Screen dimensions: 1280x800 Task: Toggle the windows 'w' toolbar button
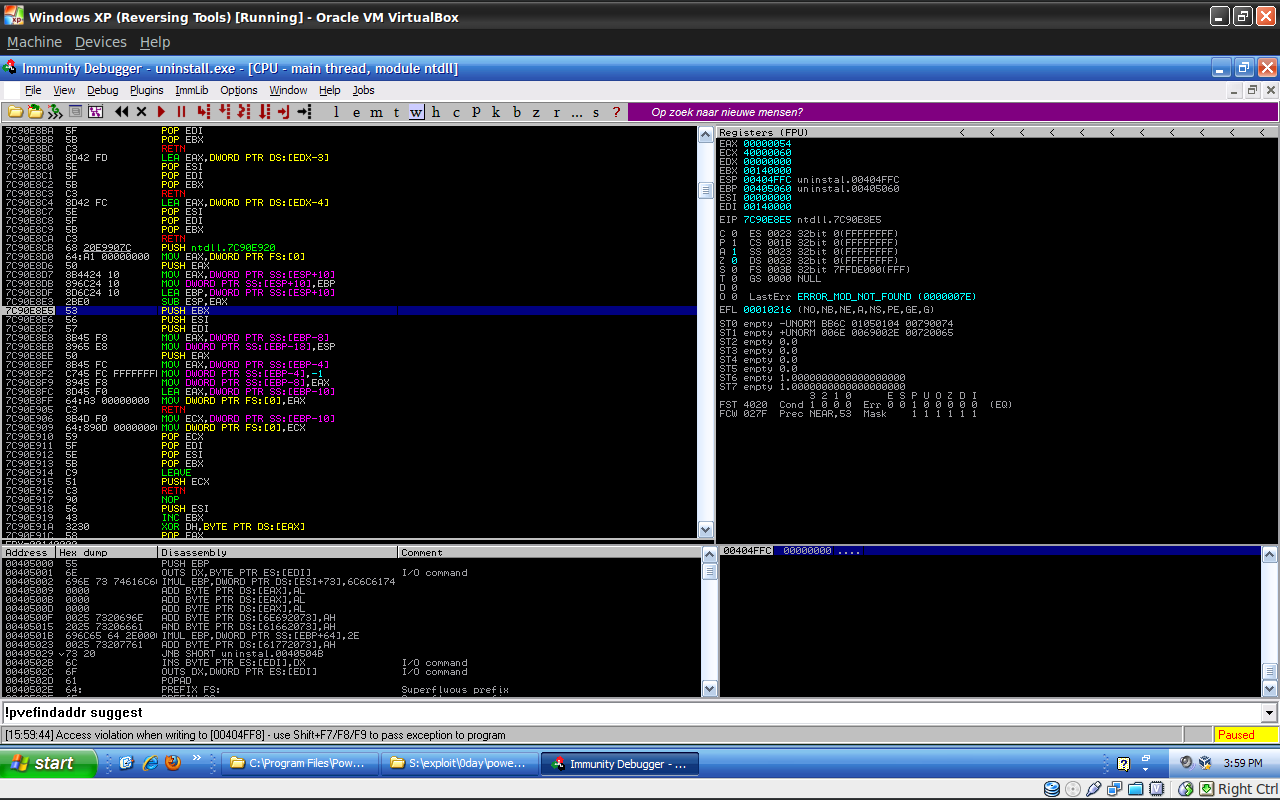pyautogui.click(x=416, y=112)
